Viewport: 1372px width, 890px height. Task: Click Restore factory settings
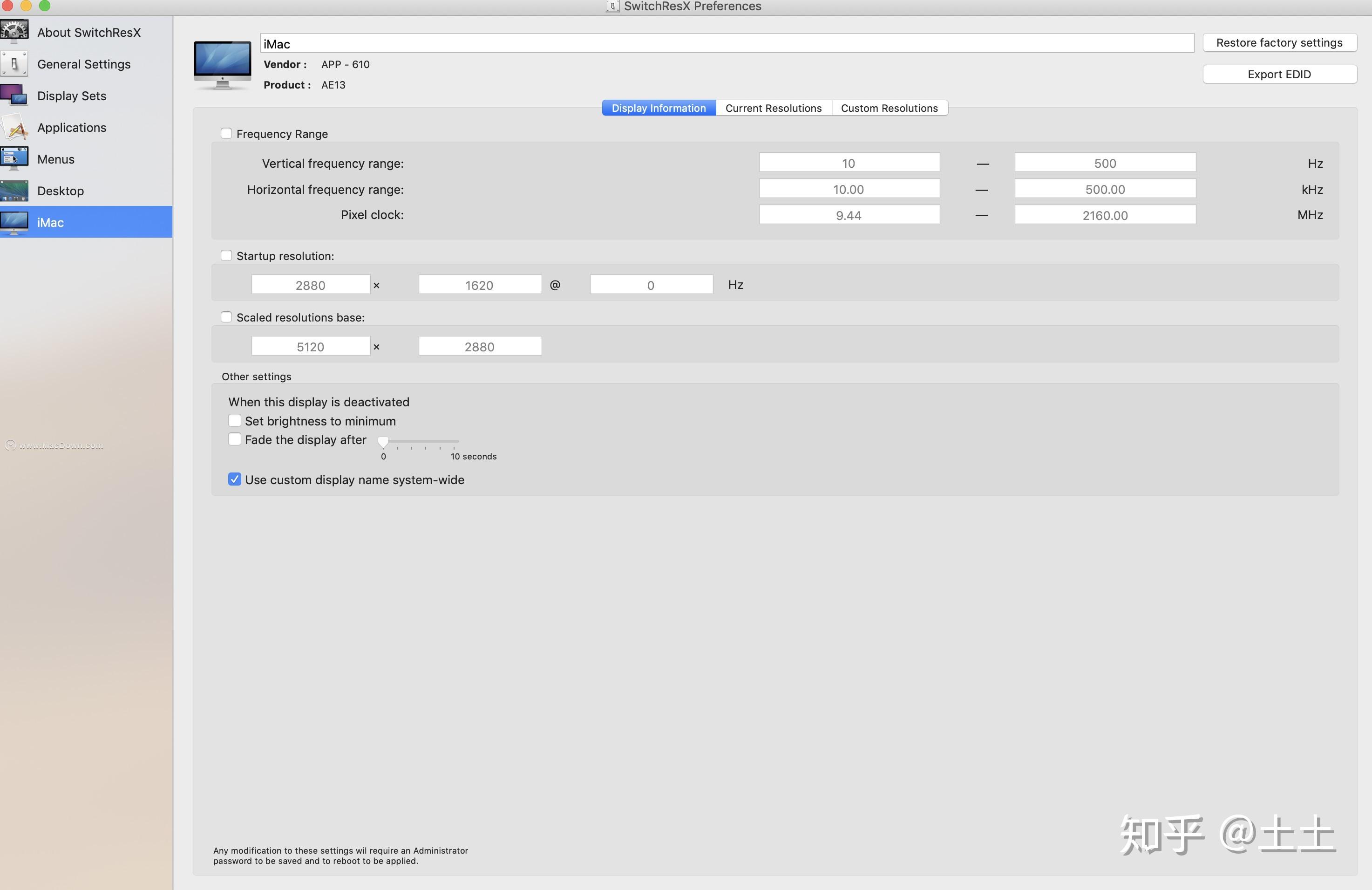(1280, 42)
